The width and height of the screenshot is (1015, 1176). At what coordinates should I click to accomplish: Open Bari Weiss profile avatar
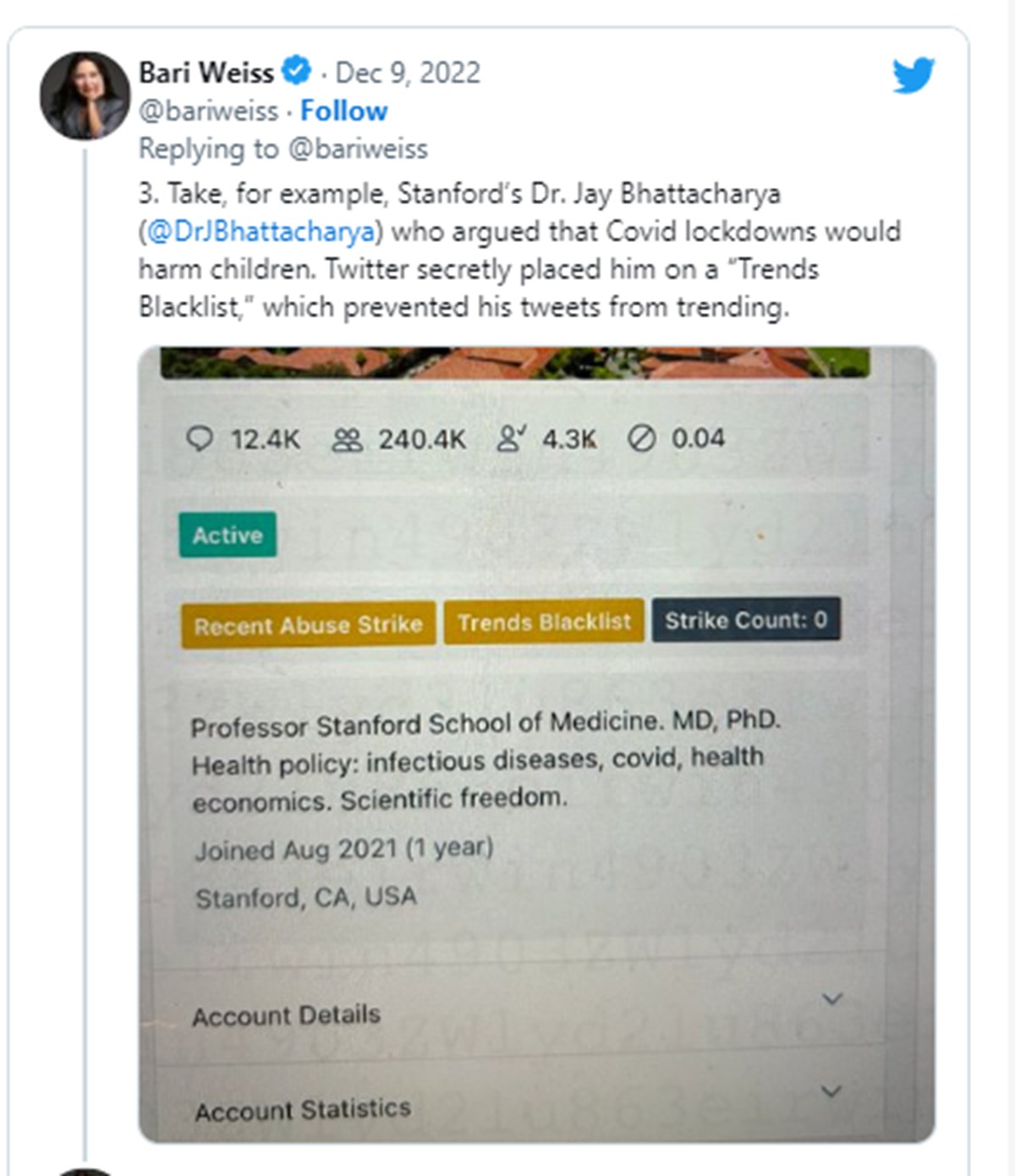tap(85, 95)
